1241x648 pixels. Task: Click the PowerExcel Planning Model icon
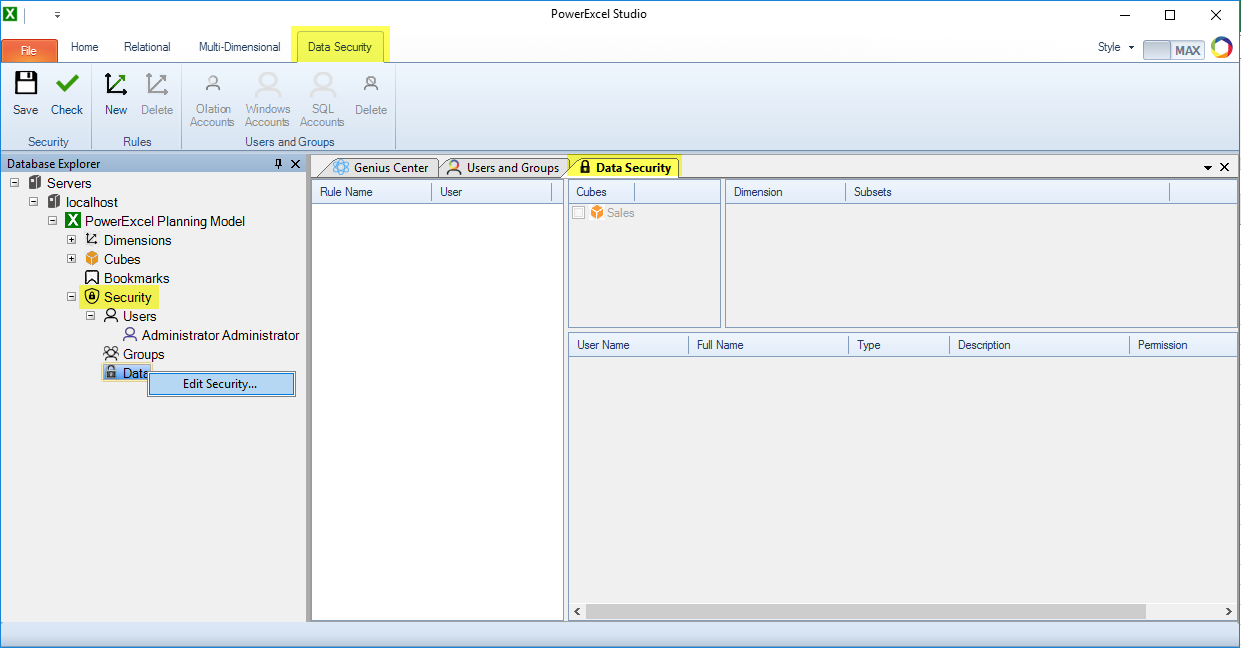(73, 221)
